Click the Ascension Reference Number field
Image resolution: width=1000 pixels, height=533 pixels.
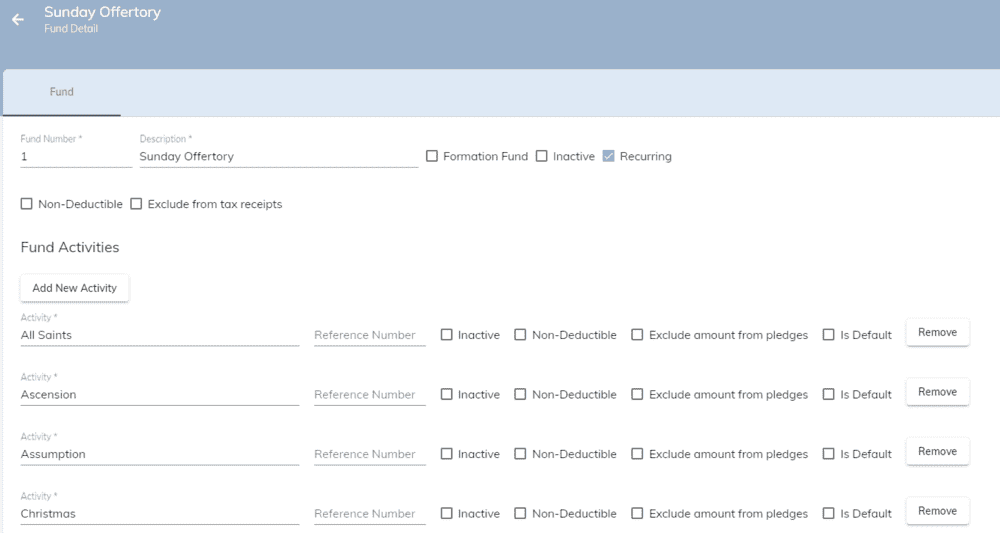[370, 395]
